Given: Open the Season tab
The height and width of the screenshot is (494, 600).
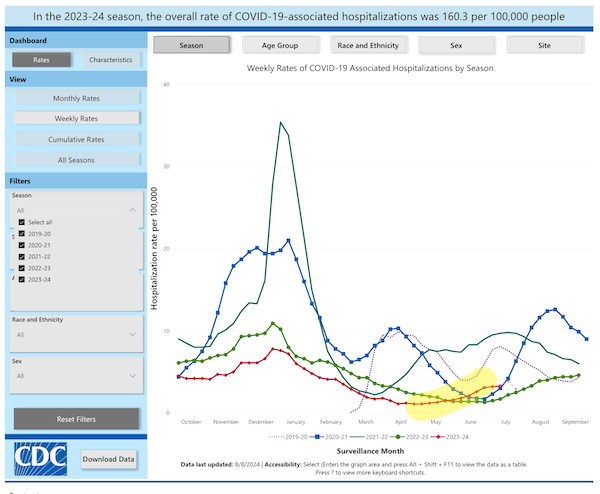Looking at the screenshot, I should 191,45.
